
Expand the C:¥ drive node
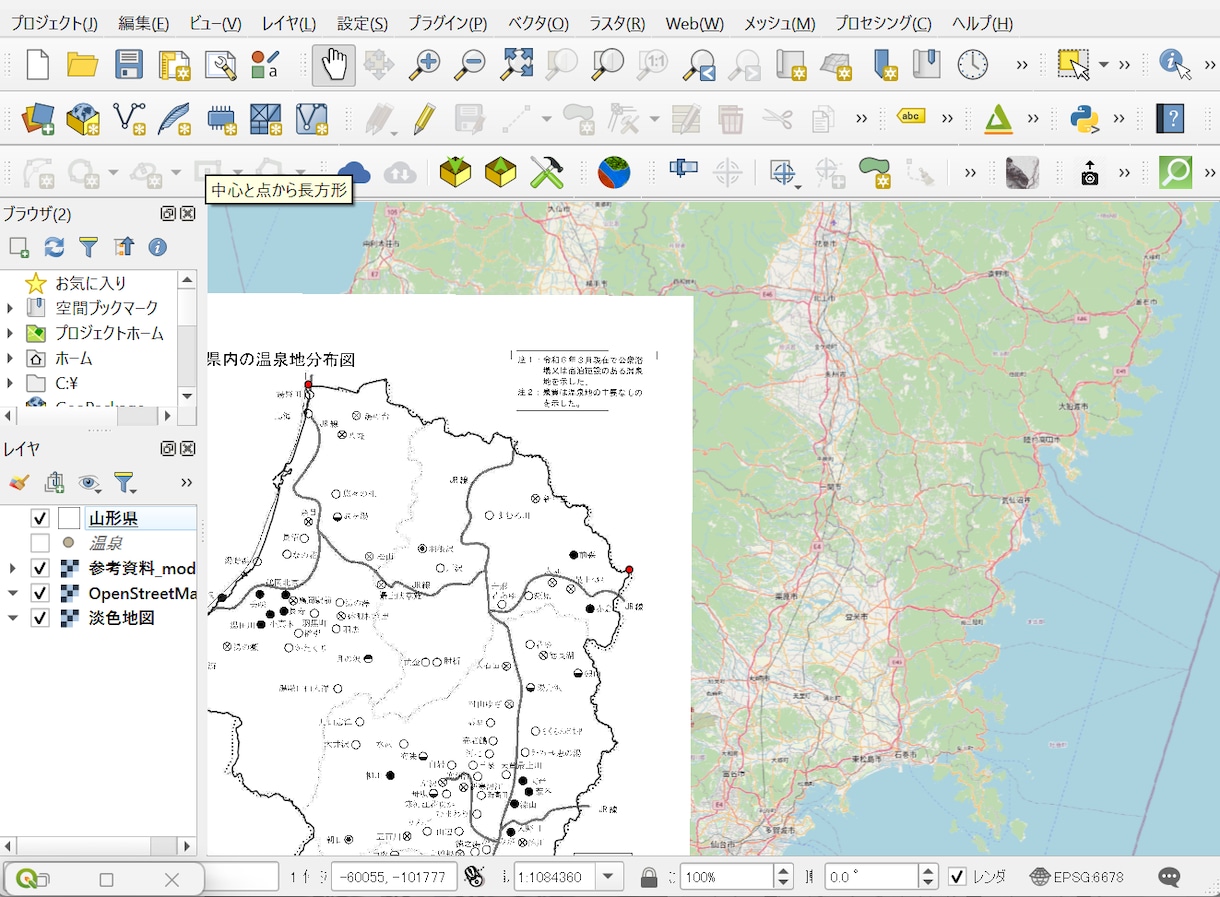pos(11,383)
